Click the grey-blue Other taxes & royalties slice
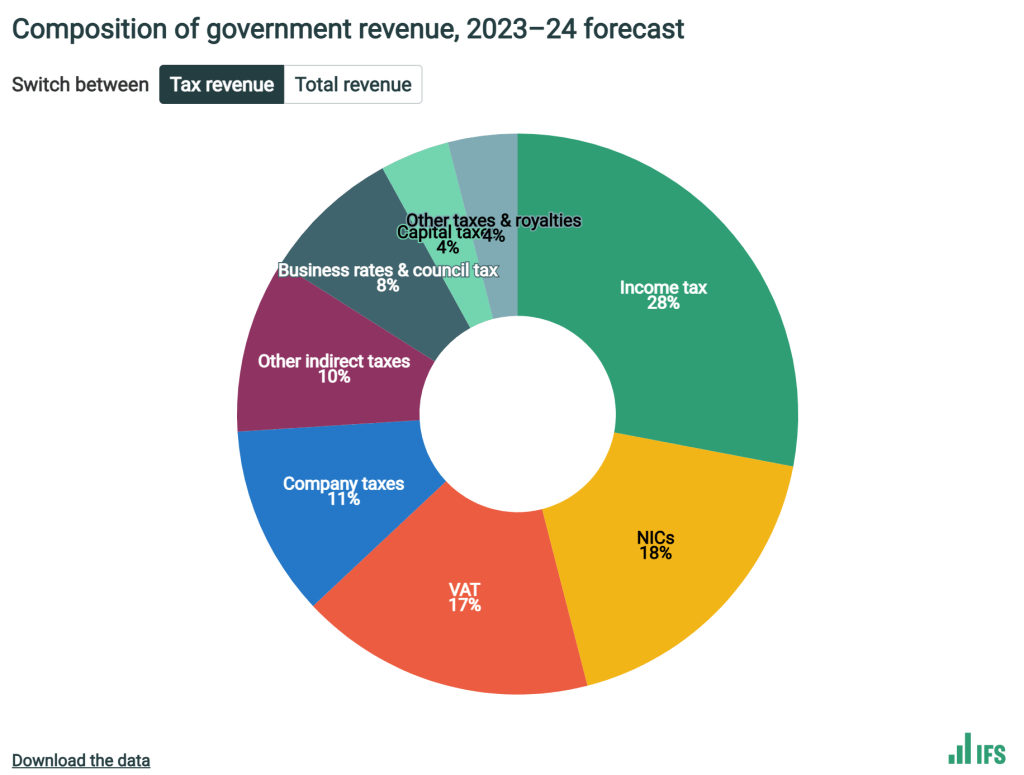Screen dimensions: 1024x775 pyautogui.click(x=485, y=165)
